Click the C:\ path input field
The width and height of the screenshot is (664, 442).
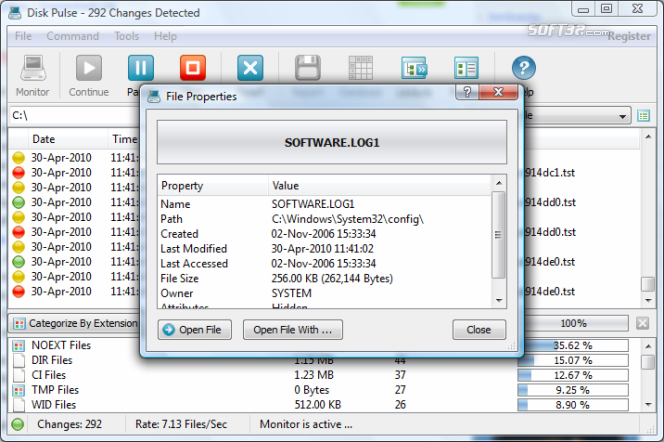click(74, 116)
